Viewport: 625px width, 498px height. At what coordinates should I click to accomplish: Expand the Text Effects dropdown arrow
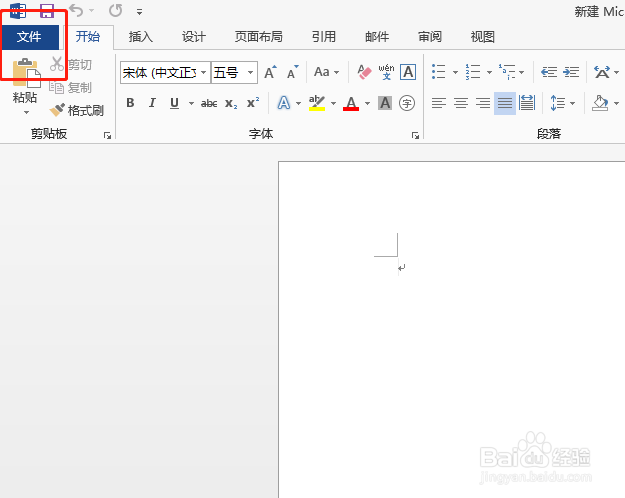(x=298, y=104)
